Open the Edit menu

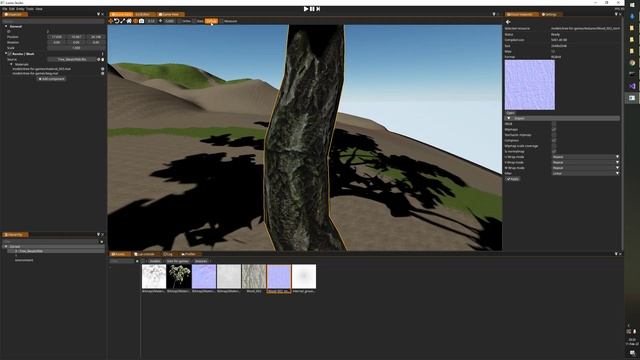(x=12, y=9)
